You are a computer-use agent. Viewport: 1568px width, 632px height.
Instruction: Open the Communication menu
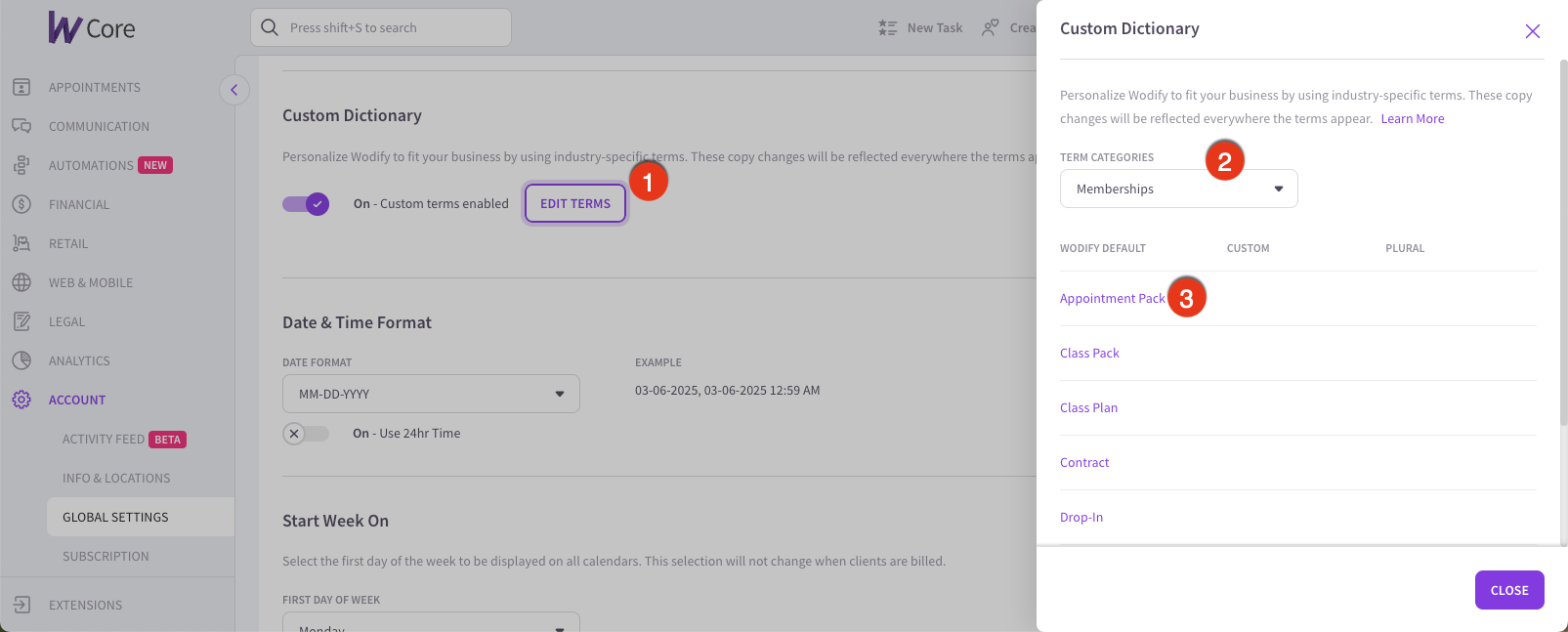tap(100, 126)
